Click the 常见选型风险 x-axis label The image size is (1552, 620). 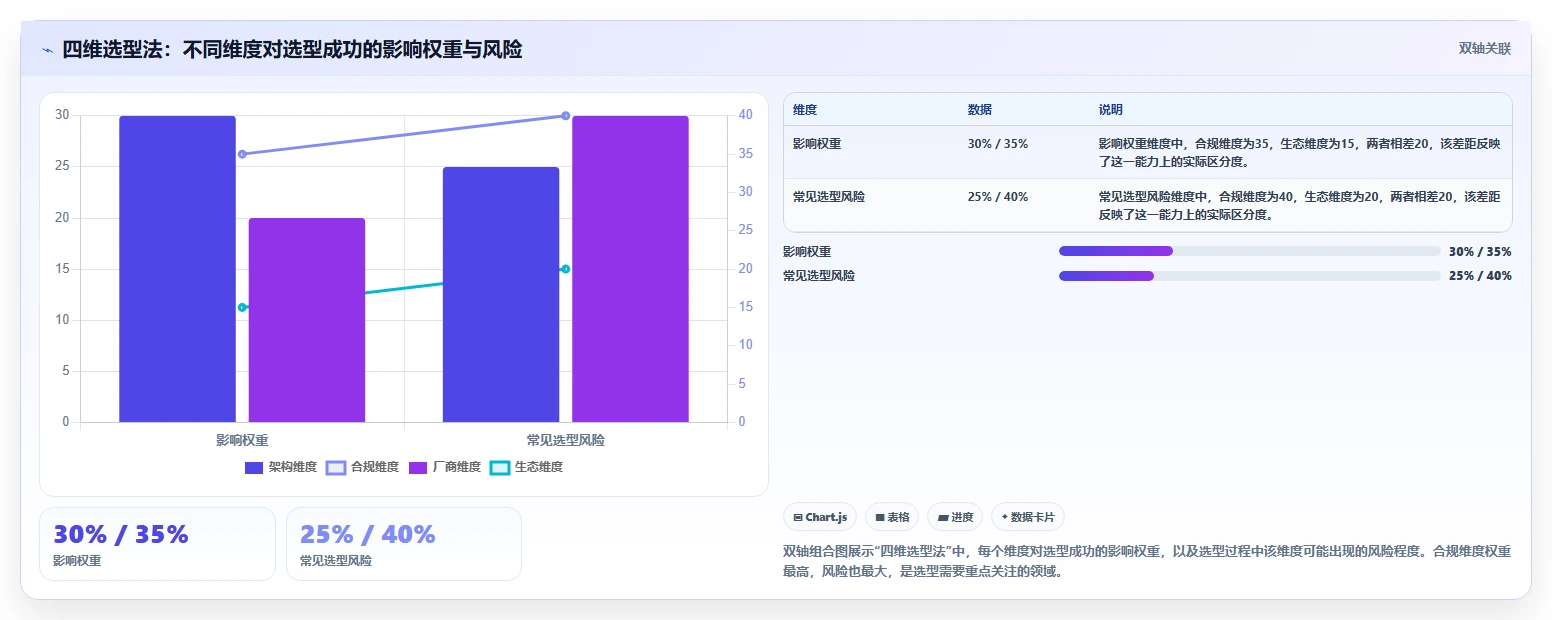tap(566, 440)
